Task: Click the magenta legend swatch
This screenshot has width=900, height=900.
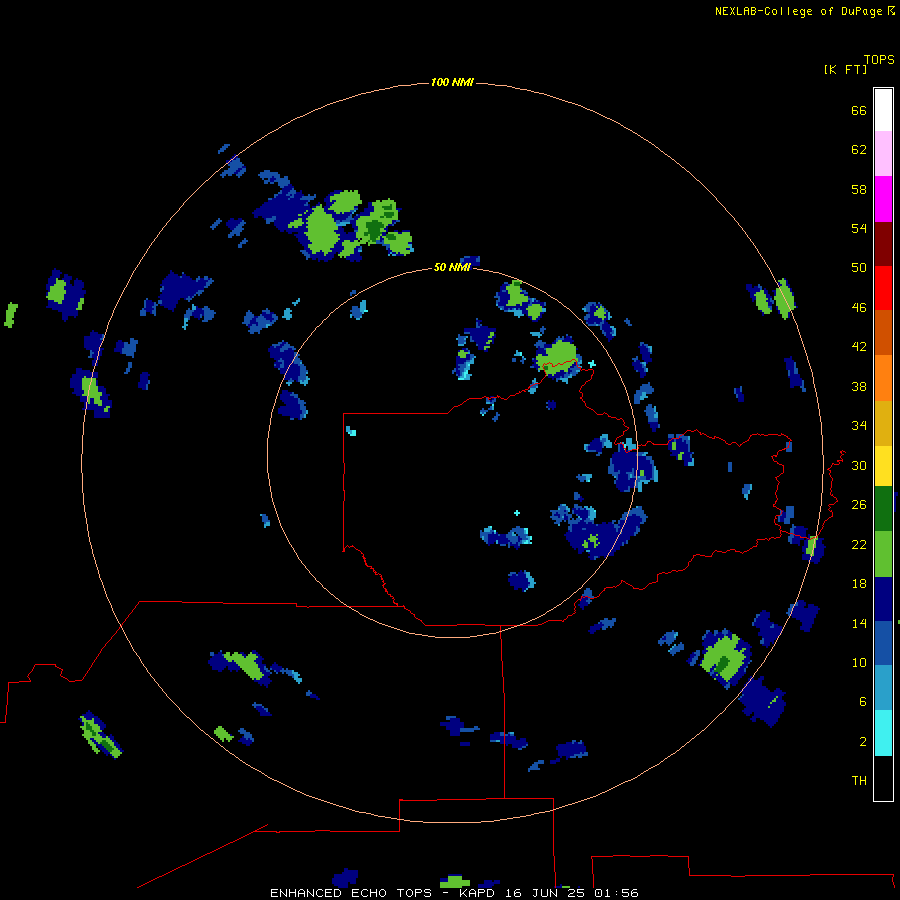Action: click(883, 199)
